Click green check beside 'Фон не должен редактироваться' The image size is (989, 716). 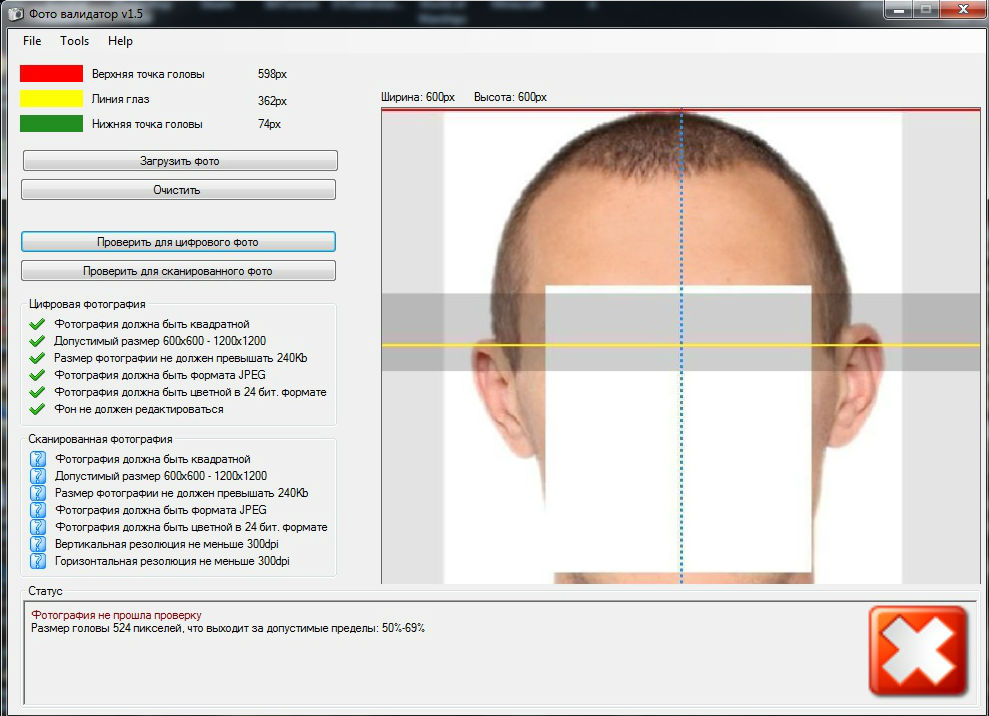click(37, 409)
